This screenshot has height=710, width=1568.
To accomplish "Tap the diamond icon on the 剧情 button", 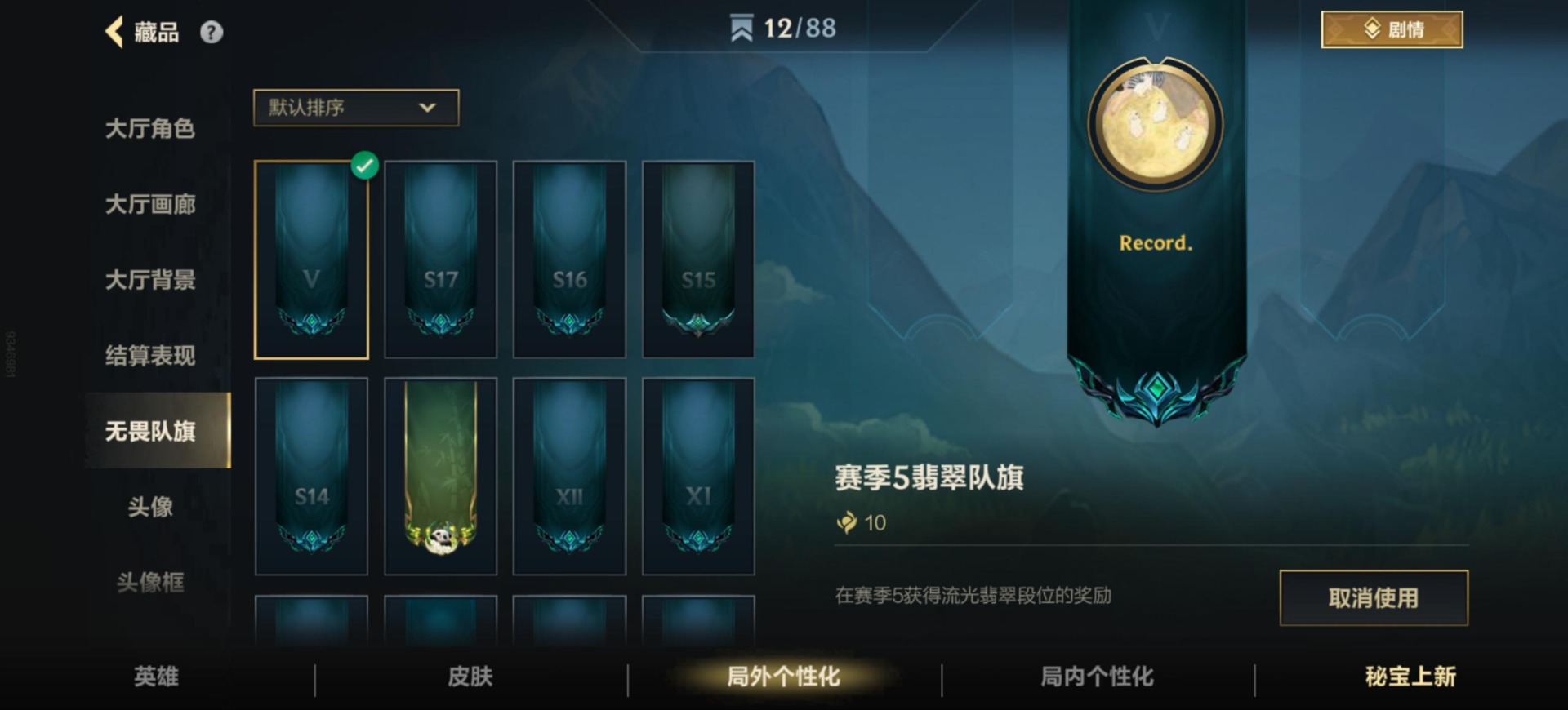I will [x=1372, y=29].
